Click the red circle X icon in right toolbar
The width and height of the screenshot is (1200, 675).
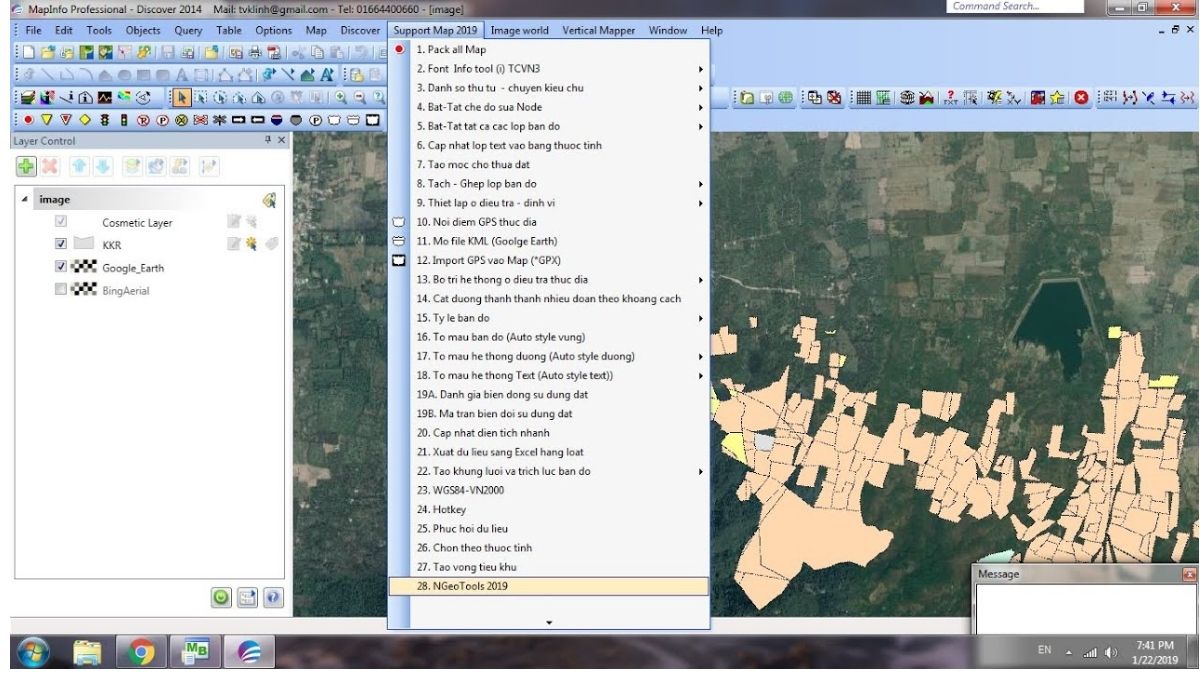pyautogui.click(x=1081, y=98)
